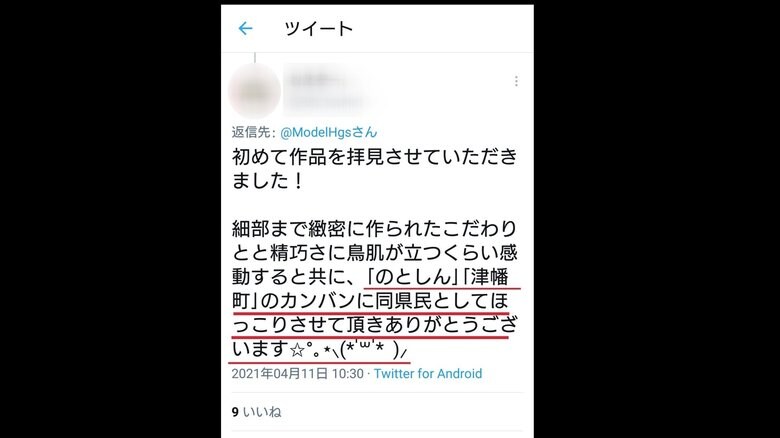The width and height of the screenshot is (780, 438).
Task: Tap the thread connector line above the avatar
Action: tap(255, 58)
